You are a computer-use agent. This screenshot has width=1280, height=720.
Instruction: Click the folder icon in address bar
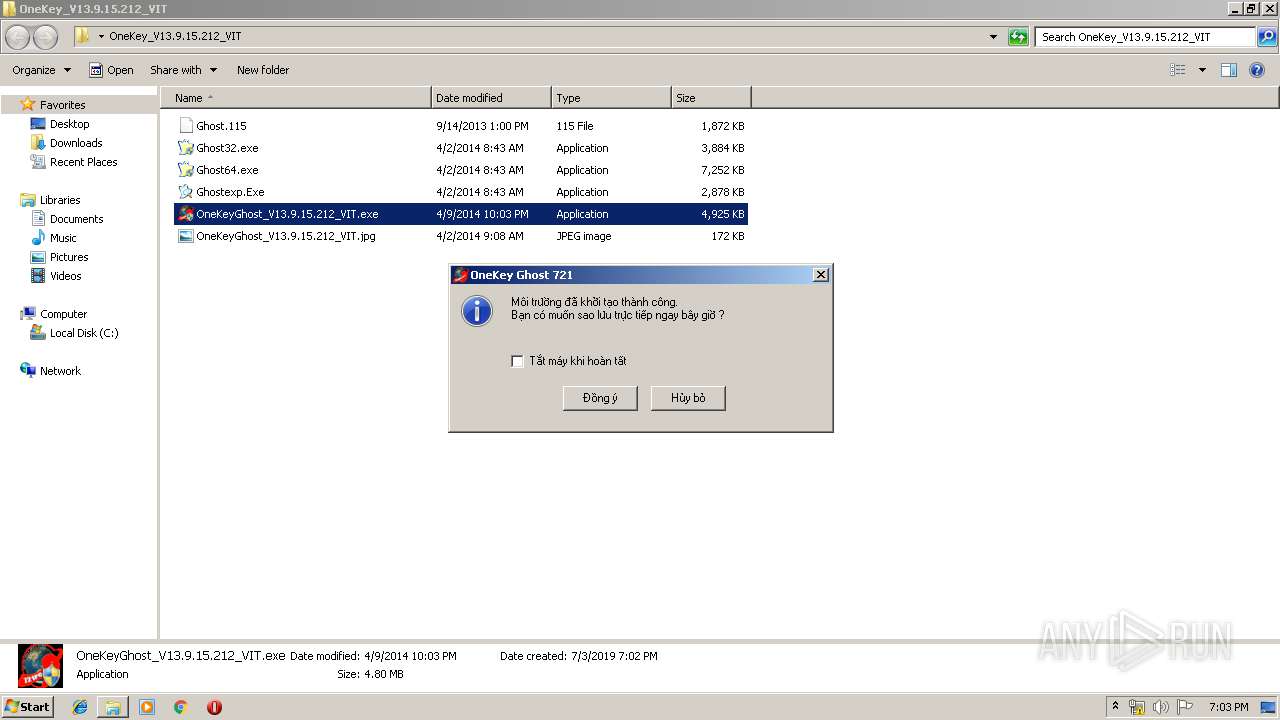click(83, 36)
